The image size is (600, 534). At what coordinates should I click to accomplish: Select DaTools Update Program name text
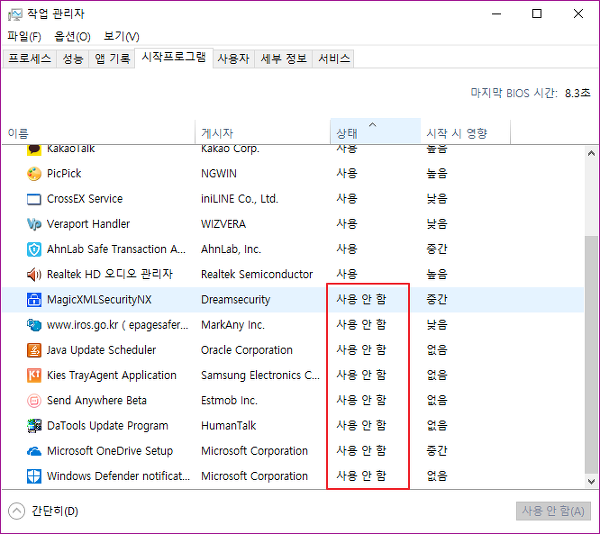[x=108, y=426]
